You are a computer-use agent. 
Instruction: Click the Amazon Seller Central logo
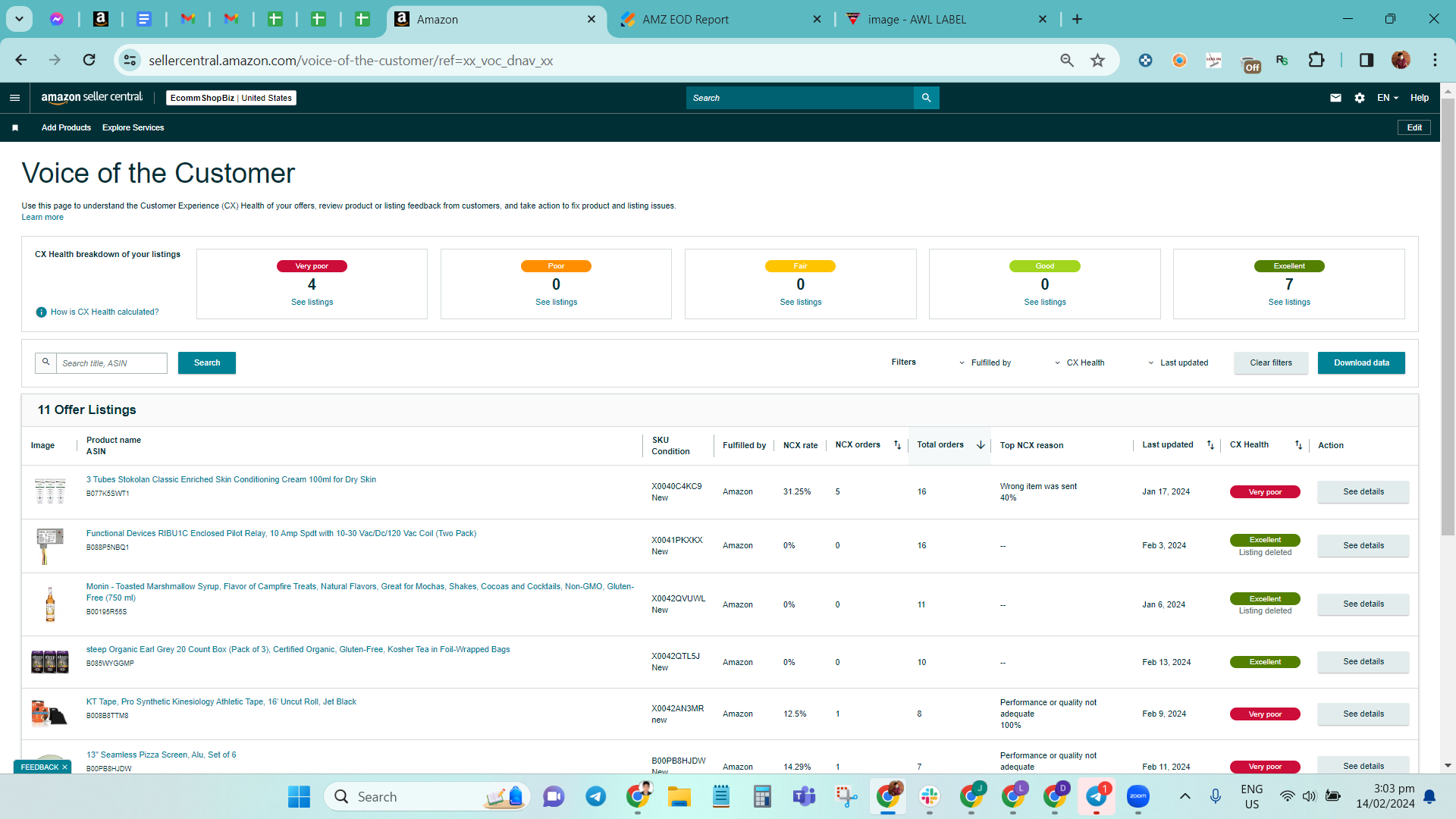pyautogui.click(x=92, y=97)
